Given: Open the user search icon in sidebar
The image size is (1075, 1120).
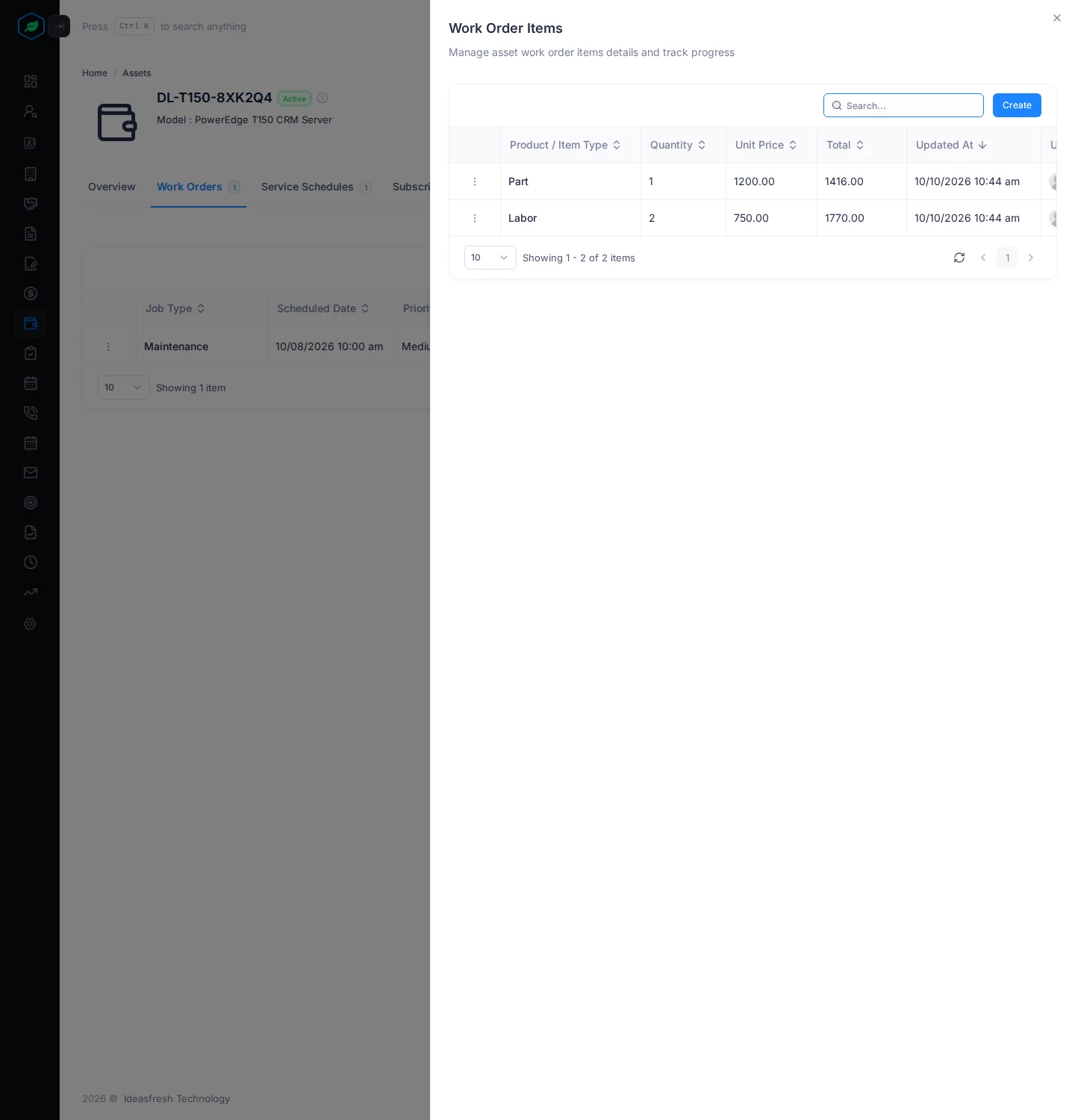Looking at the screenshot, I should [x=31, y=111].
